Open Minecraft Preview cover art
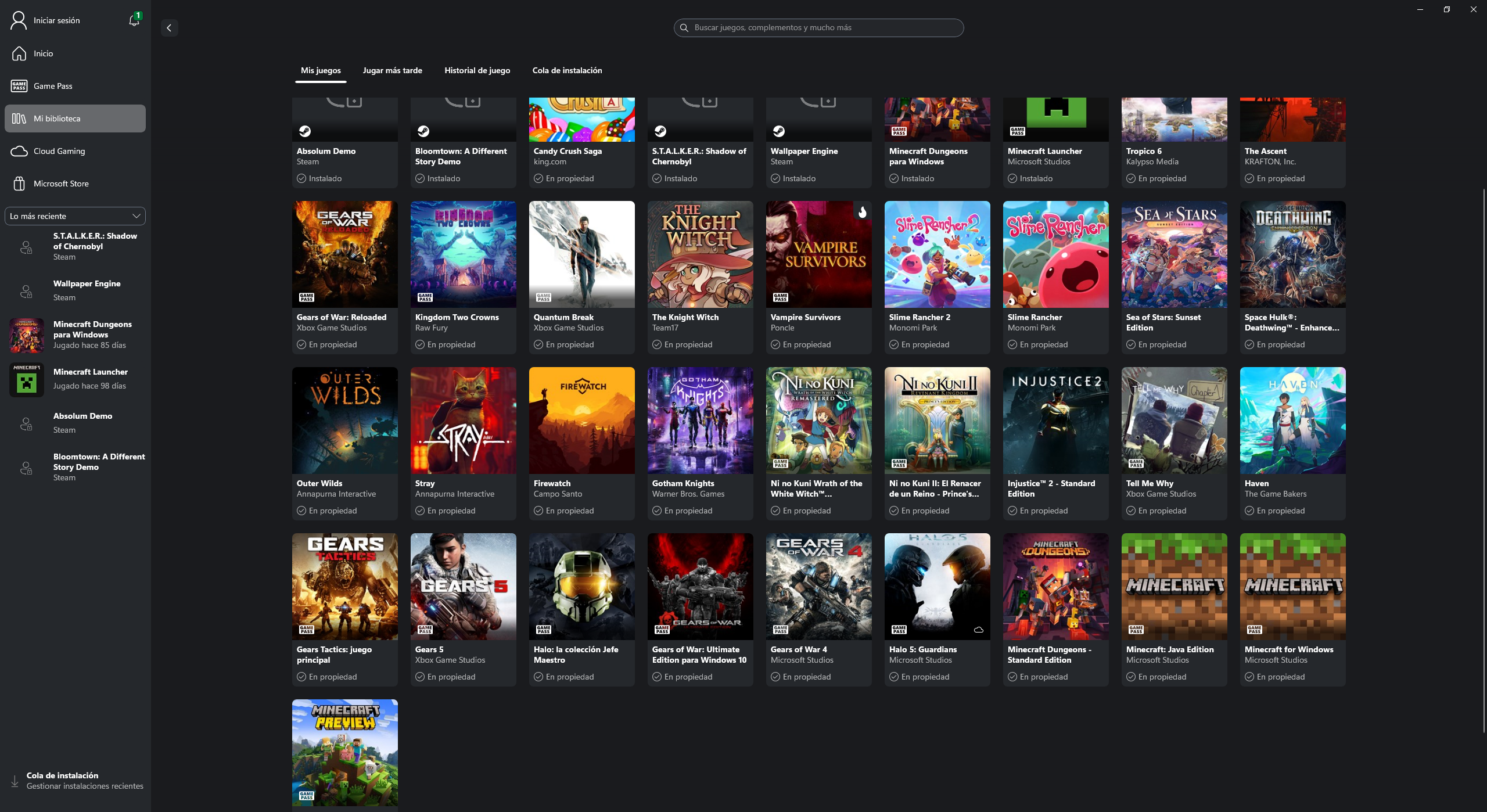The image size is (1487, 812). [x=345, y=753]
